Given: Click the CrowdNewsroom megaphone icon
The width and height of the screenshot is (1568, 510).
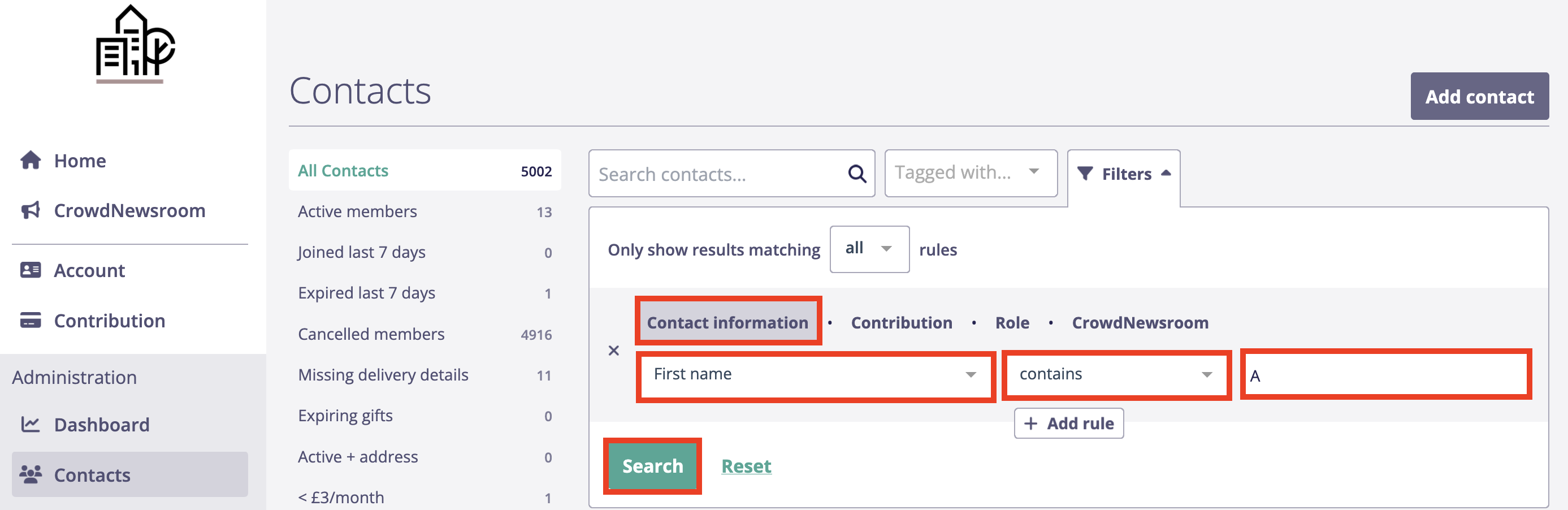Looking at the screenshot, I should (x=31, y=210).
